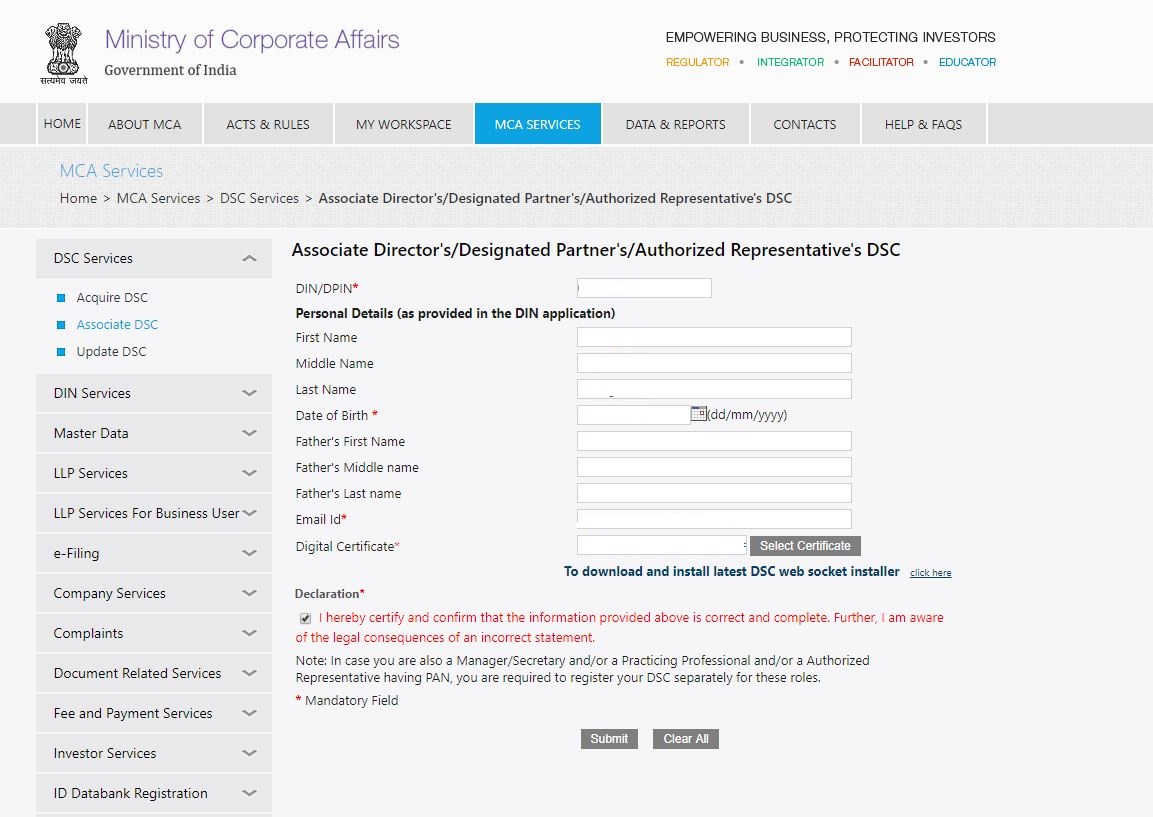This screenshot has height=817, width=1153.
Task: Submit the Associate DSC form
Action: coord(609,739)
